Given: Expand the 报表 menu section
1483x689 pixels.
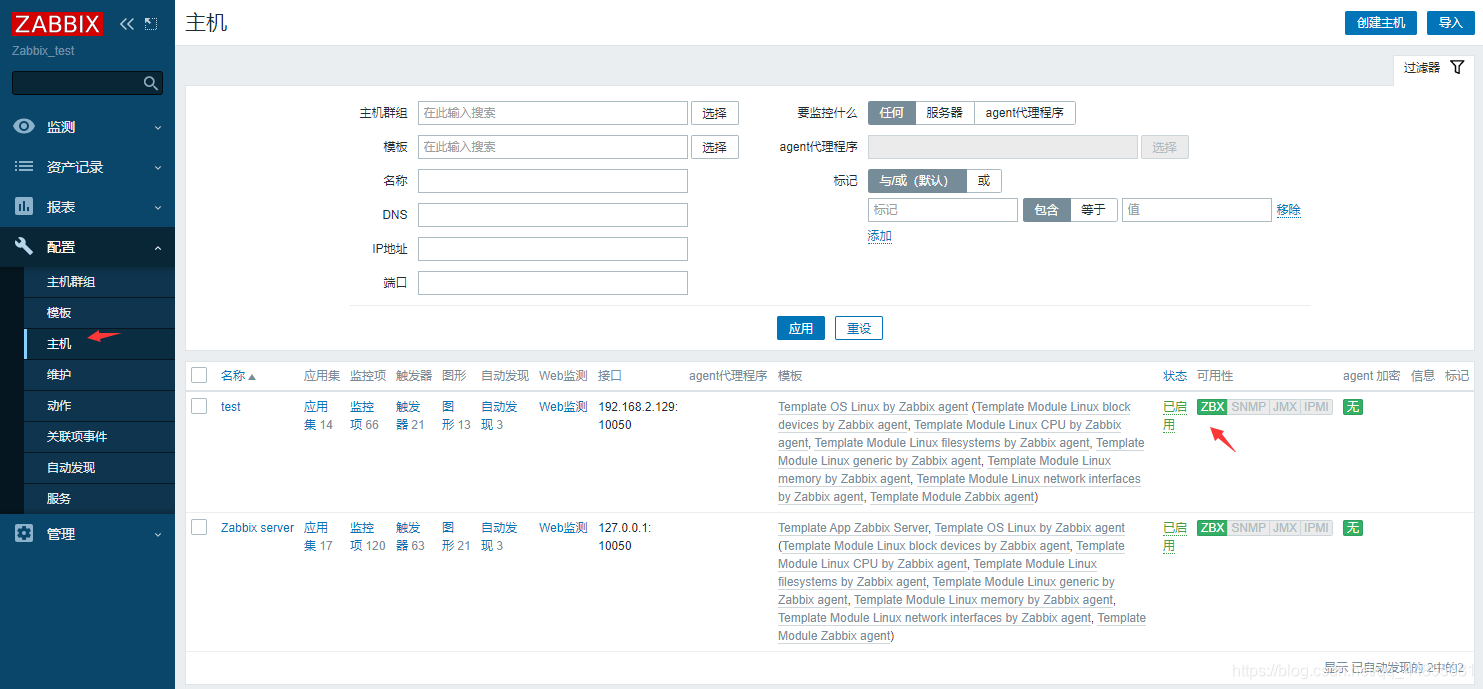Looking at the screenshot, I should [x=87, y=207].
